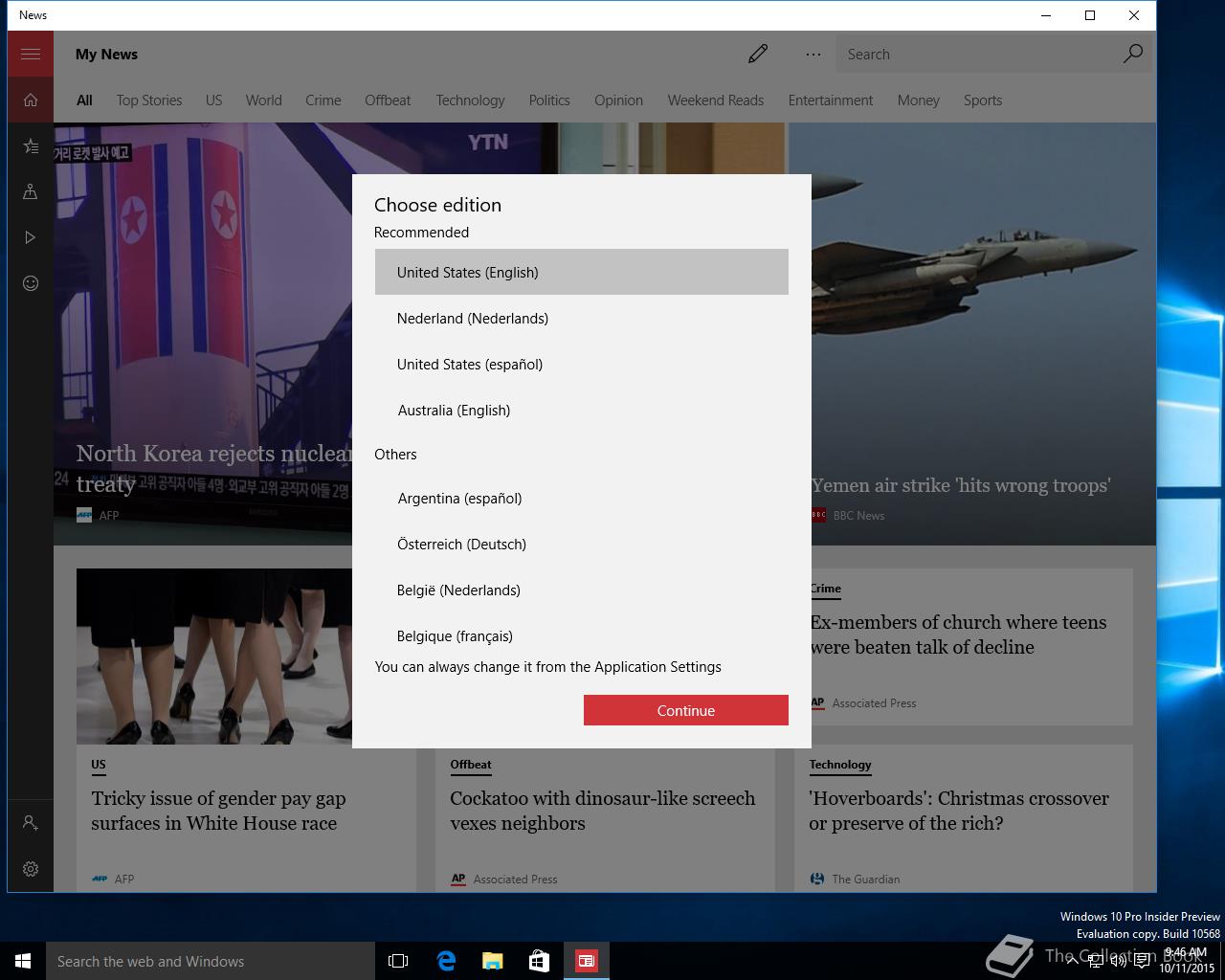Open the World tab

(263, 100)
